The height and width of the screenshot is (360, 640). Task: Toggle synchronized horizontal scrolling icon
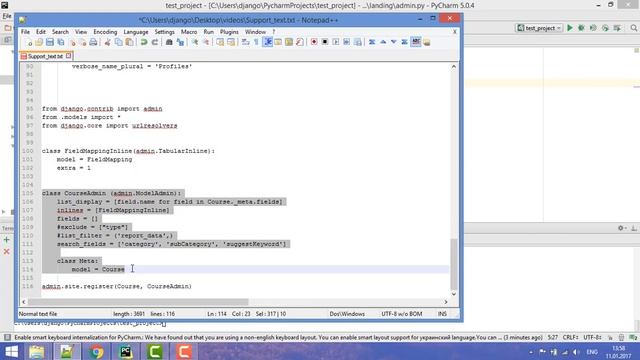(x=231, y=42)
